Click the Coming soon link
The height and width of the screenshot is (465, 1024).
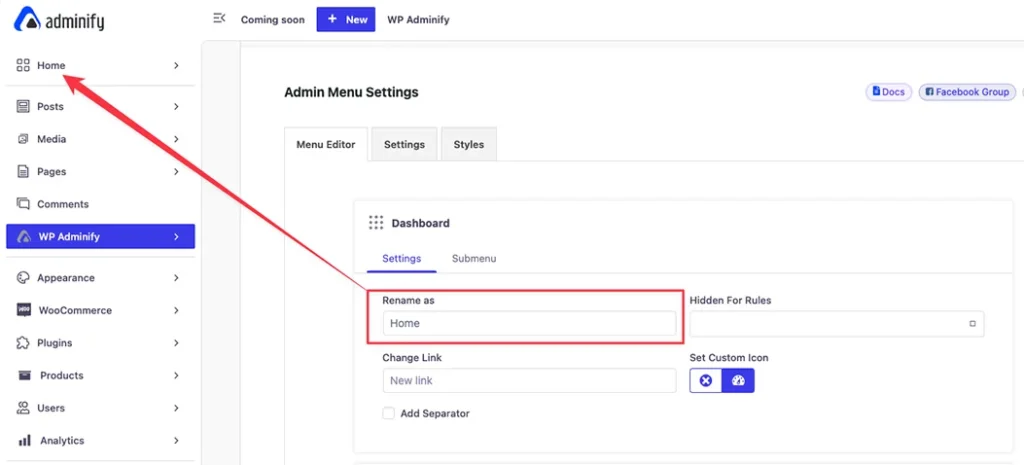tap(272, 20)
